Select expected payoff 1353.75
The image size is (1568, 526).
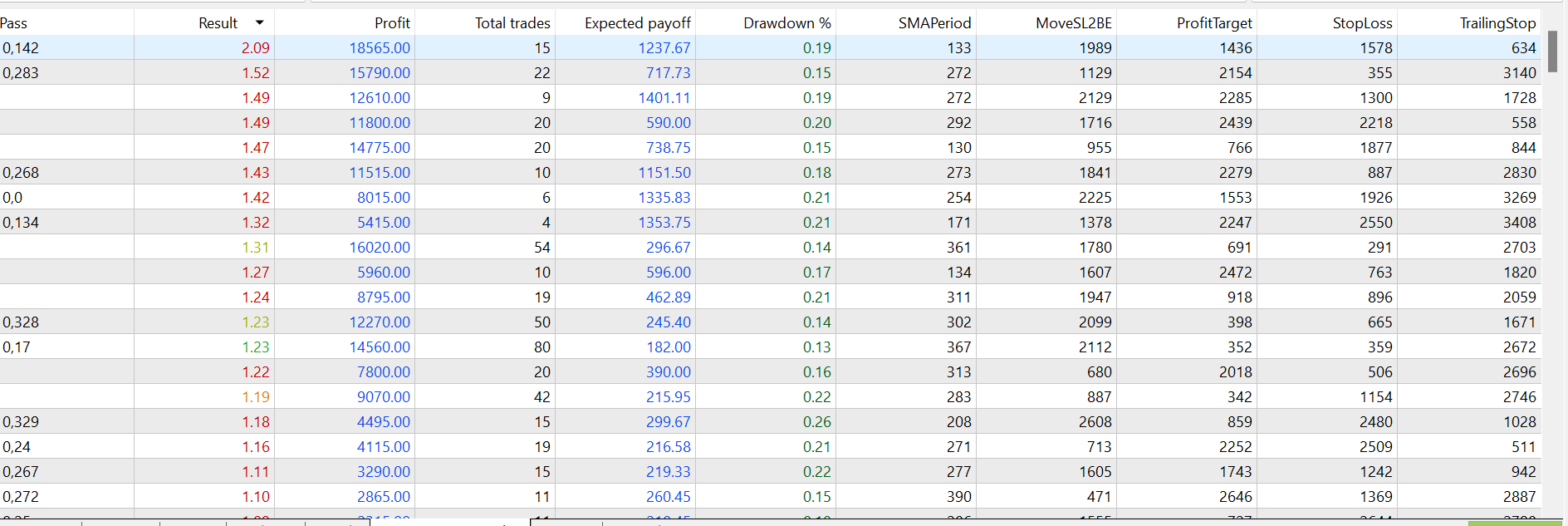(664, 223)
